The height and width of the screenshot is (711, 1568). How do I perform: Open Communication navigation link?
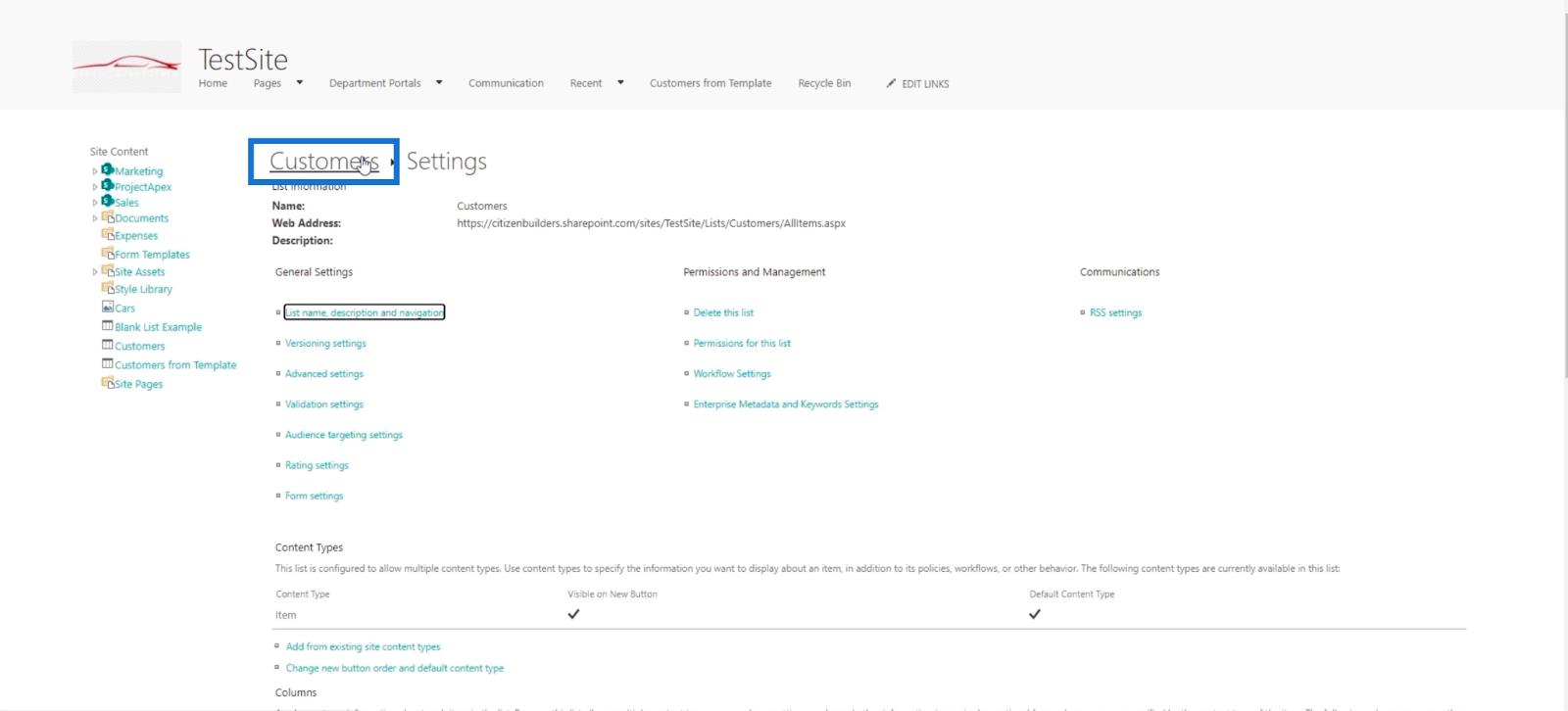point(506,83)
